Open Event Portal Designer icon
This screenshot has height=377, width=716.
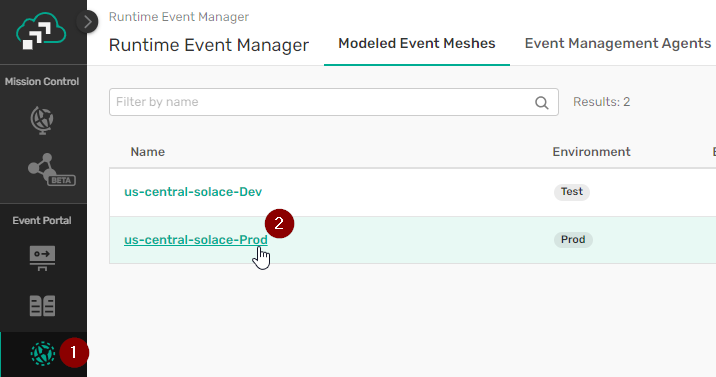coord(42,258)
